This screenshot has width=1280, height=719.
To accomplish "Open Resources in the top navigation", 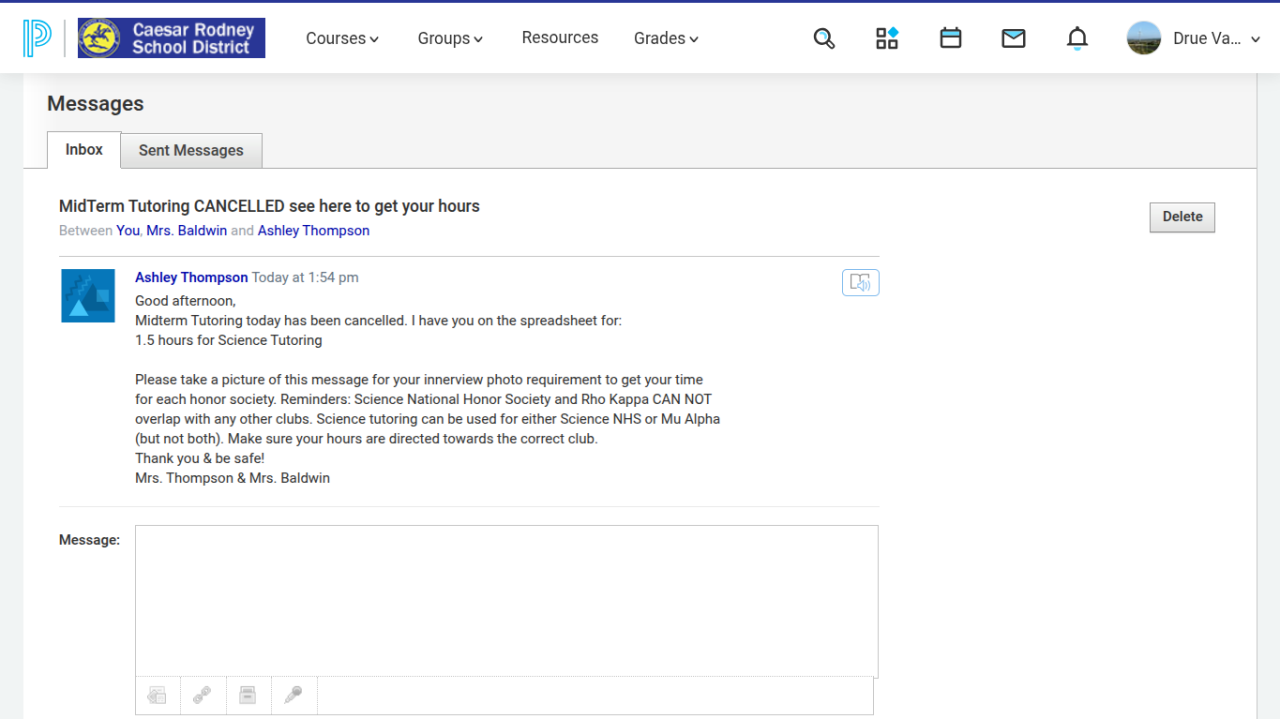I will click(x=560, y=38).
